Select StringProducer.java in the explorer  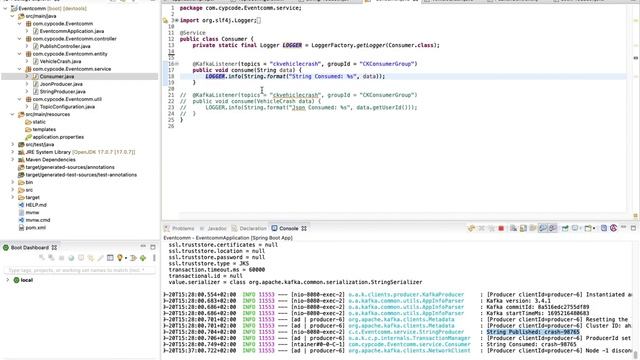pos(62,91)
